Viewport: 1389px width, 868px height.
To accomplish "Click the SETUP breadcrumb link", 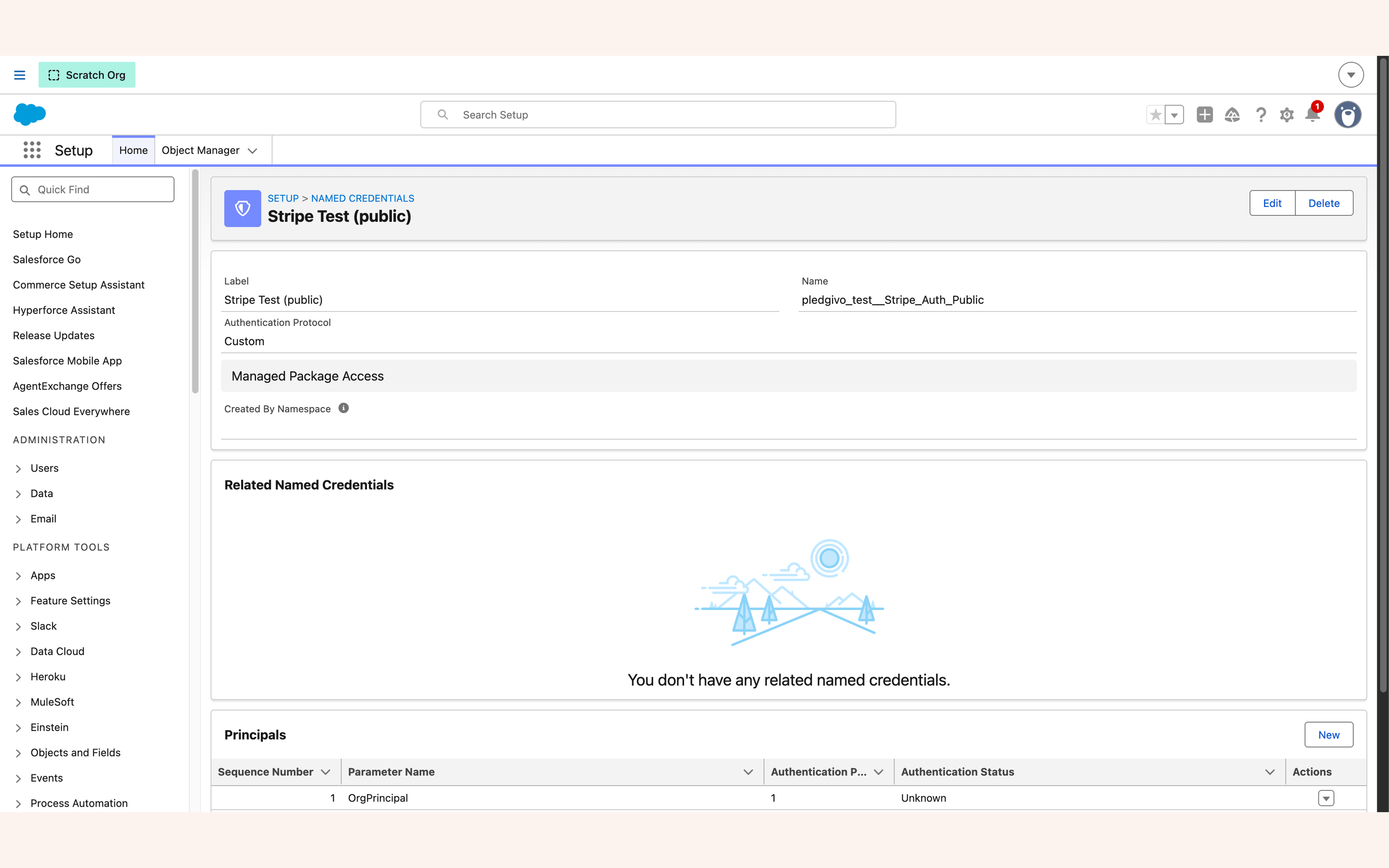I will click(x=283, y=198).
